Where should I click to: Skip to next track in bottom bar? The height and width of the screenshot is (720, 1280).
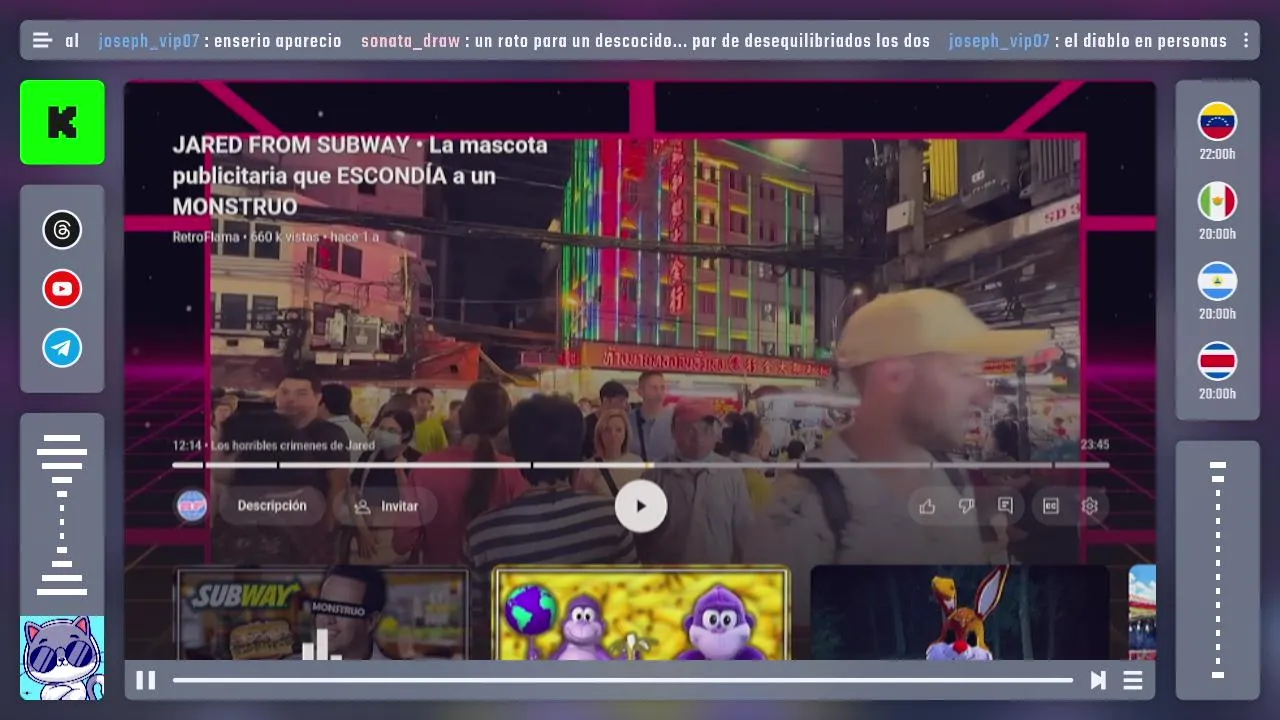click(x=1098, y=680)
